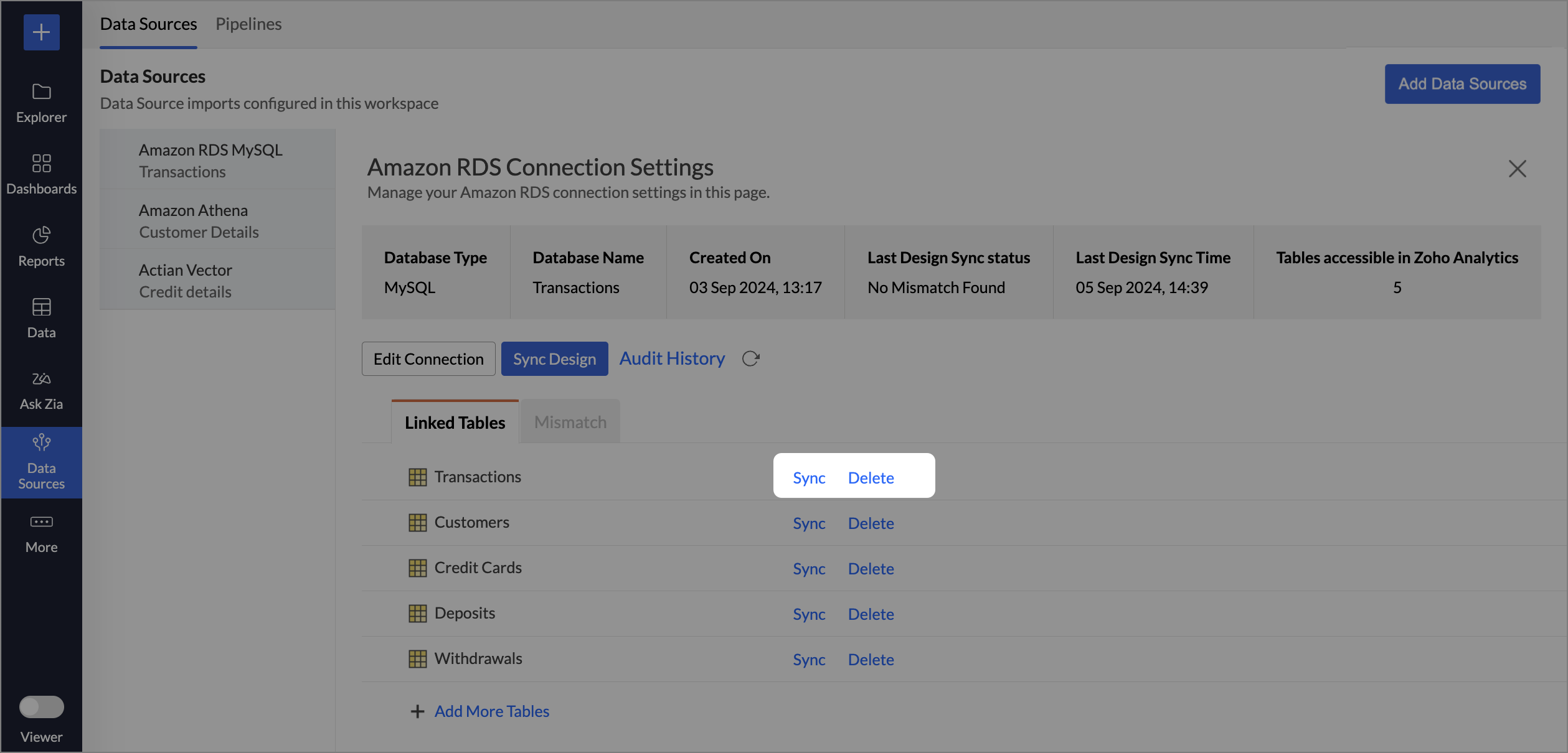Open More options in sidebar
1568x753 pixels.
click(x=41, y=533)
